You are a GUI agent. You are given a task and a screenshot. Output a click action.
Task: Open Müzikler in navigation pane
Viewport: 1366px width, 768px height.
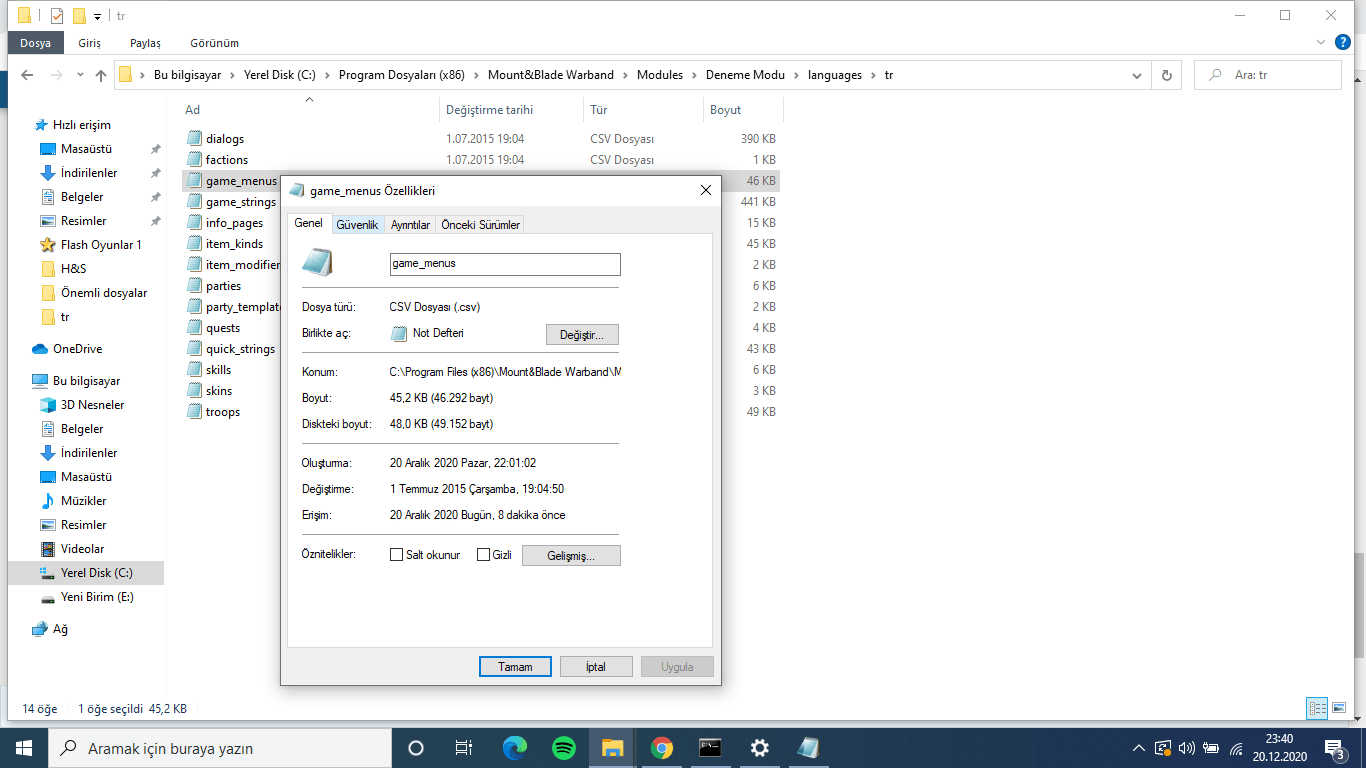[83, 501]
